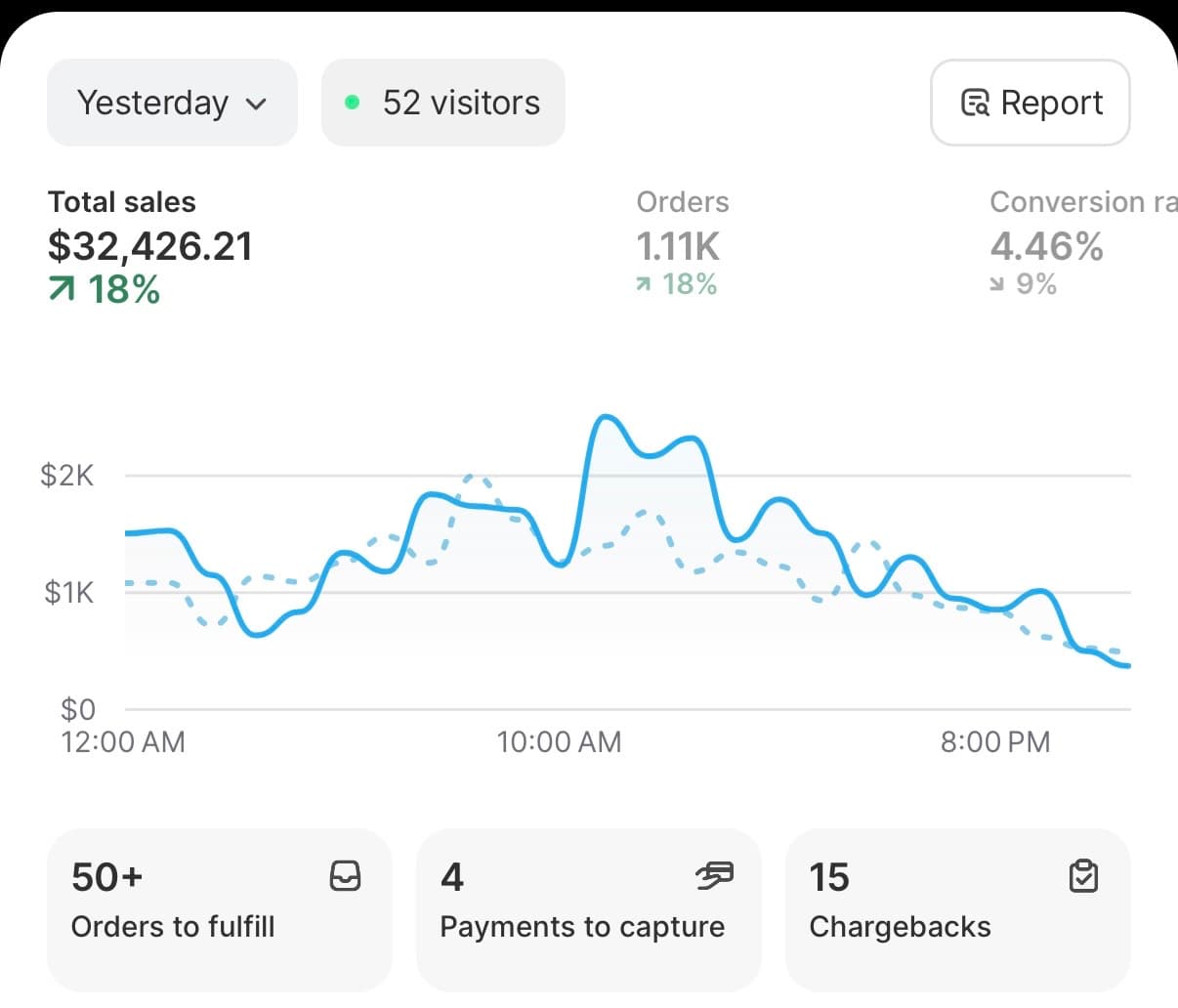Toggle the Orders metric display
The width and height of the screenshot is (1178, 1008).
682,244
